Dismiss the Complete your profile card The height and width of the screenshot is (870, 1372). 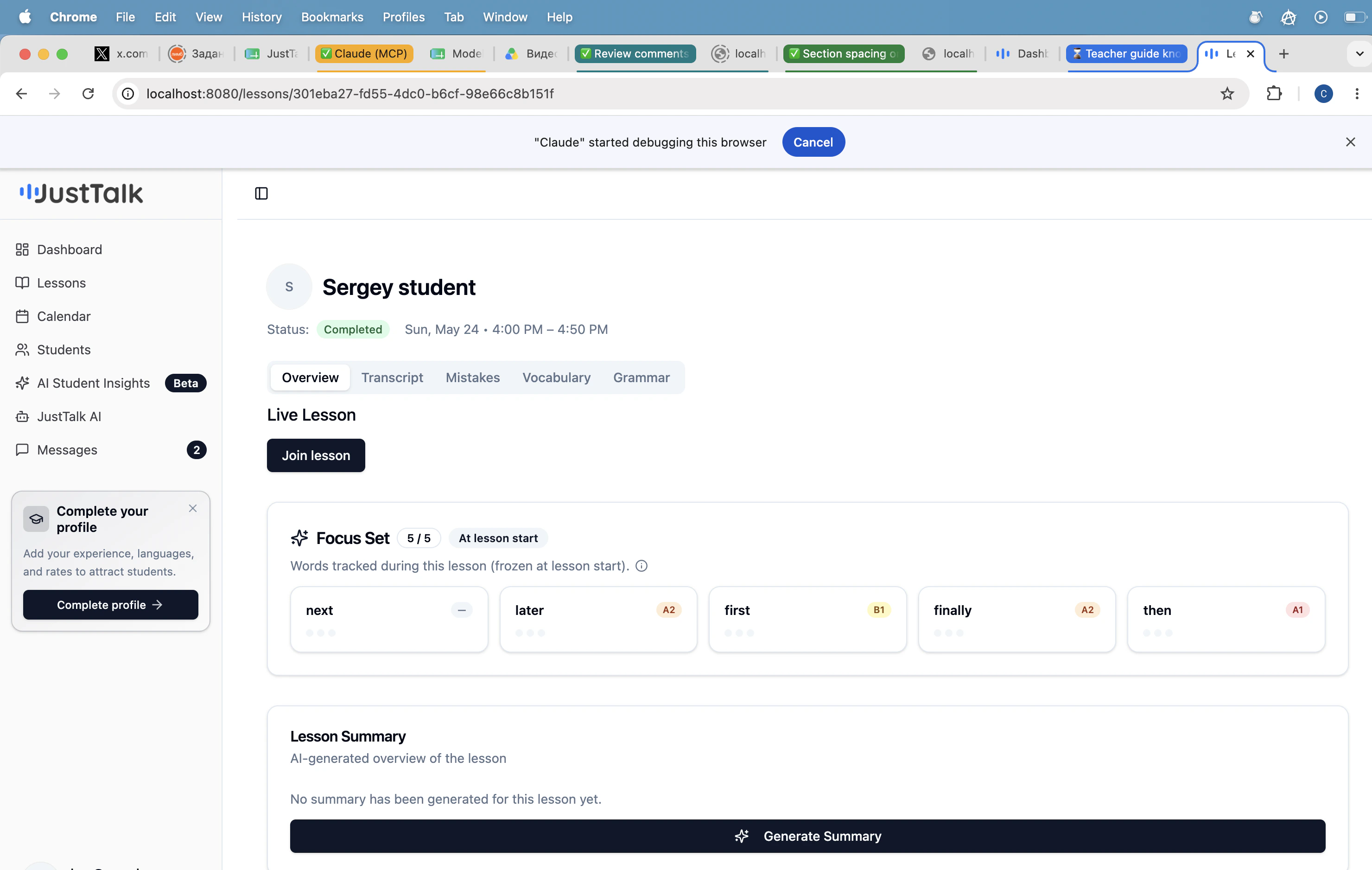(192, 508)
